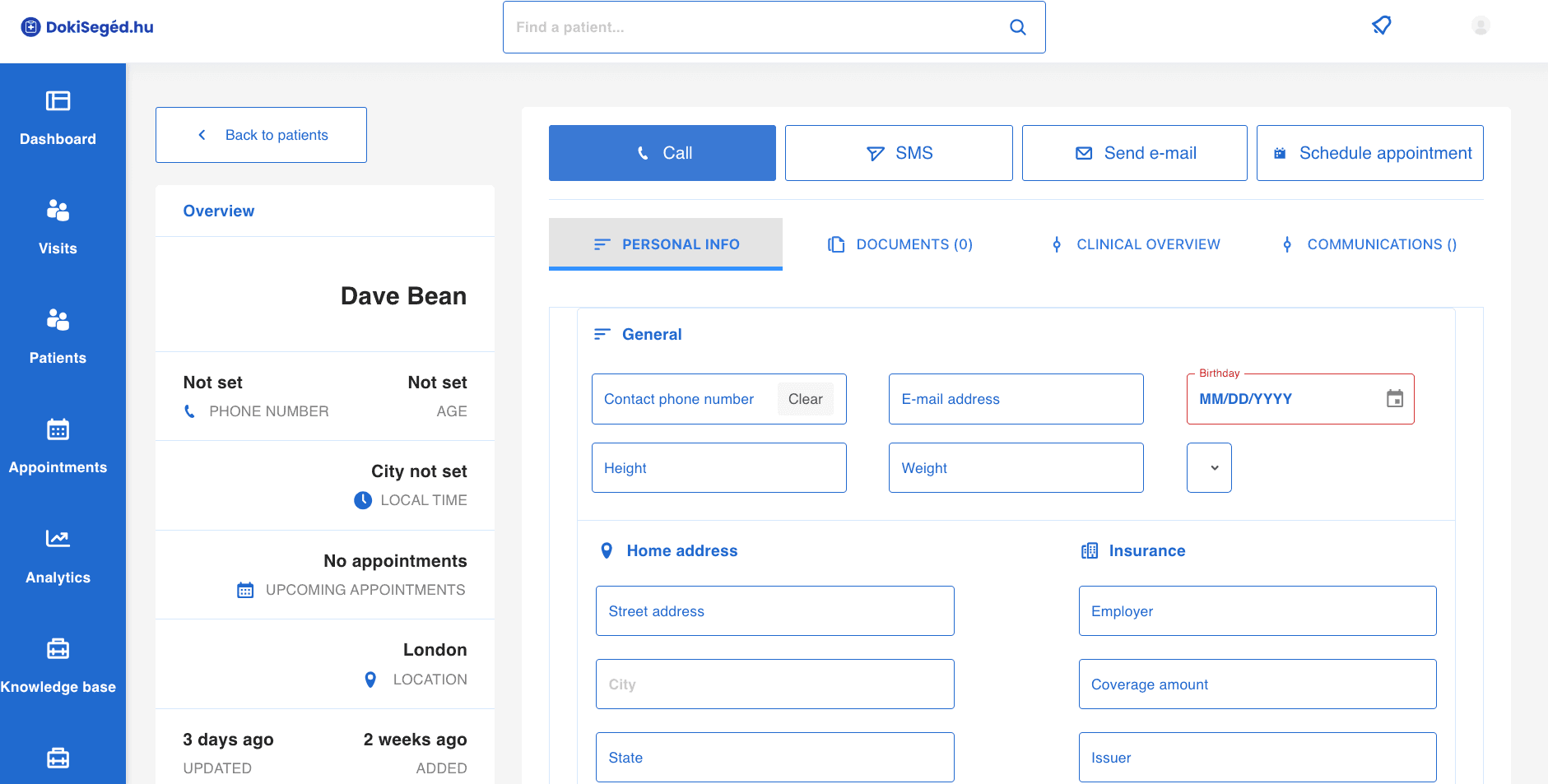The height and width of the screenshot is (784, 1548).
Task: Open the COMMUNICATIONS tab
Action: tap(1370, 244)
